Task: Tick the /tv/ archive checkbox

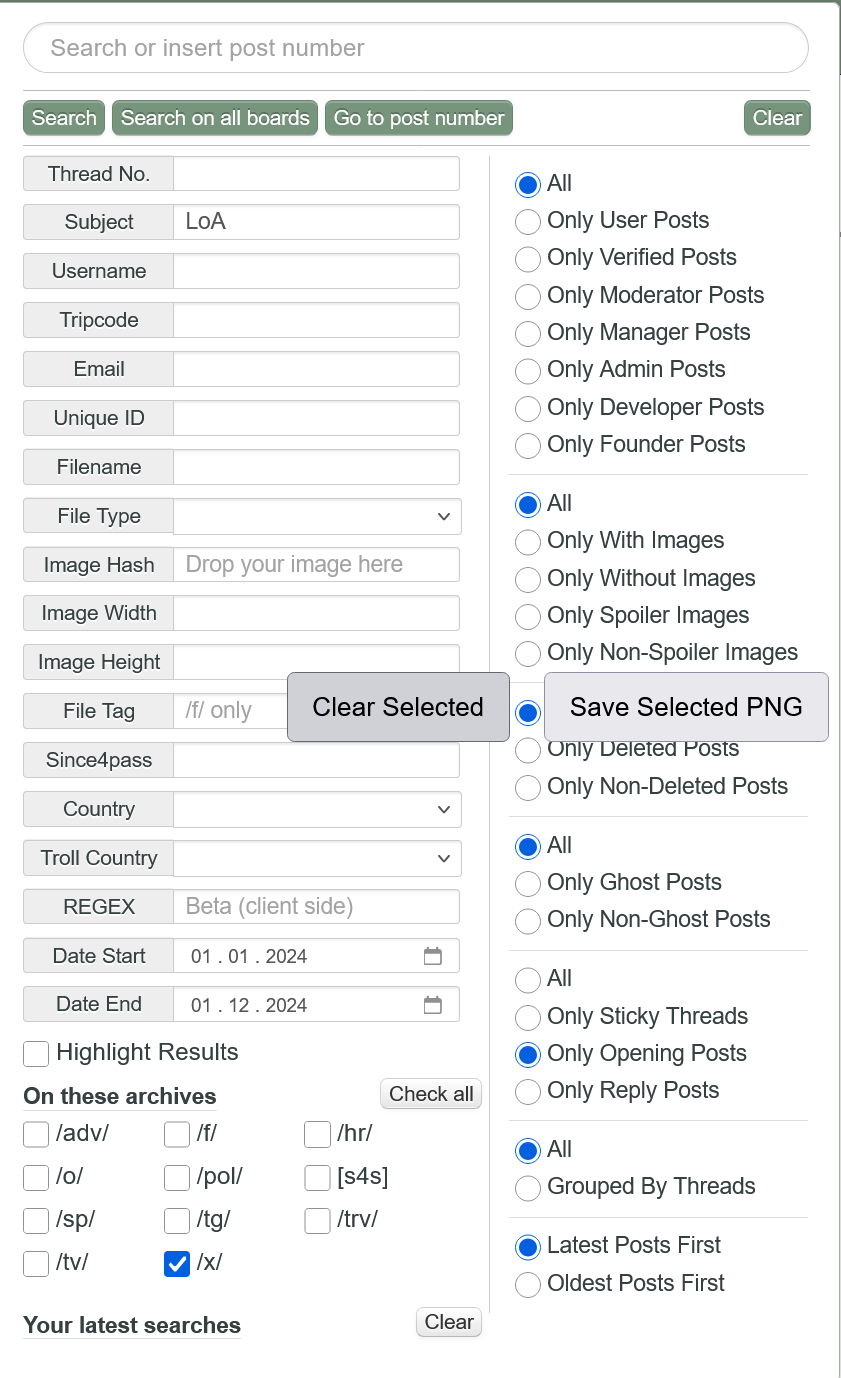Action: (36, 1264)
